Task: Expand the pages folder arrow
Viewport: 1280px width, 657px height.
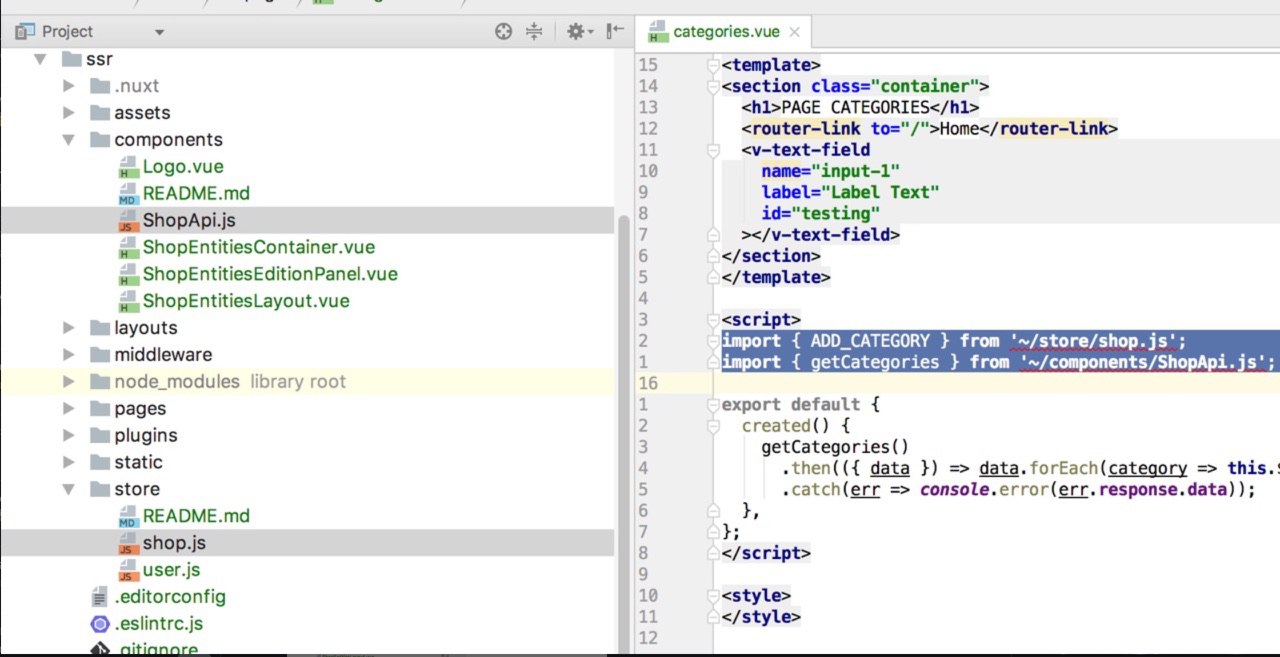Action: (69, 409)
